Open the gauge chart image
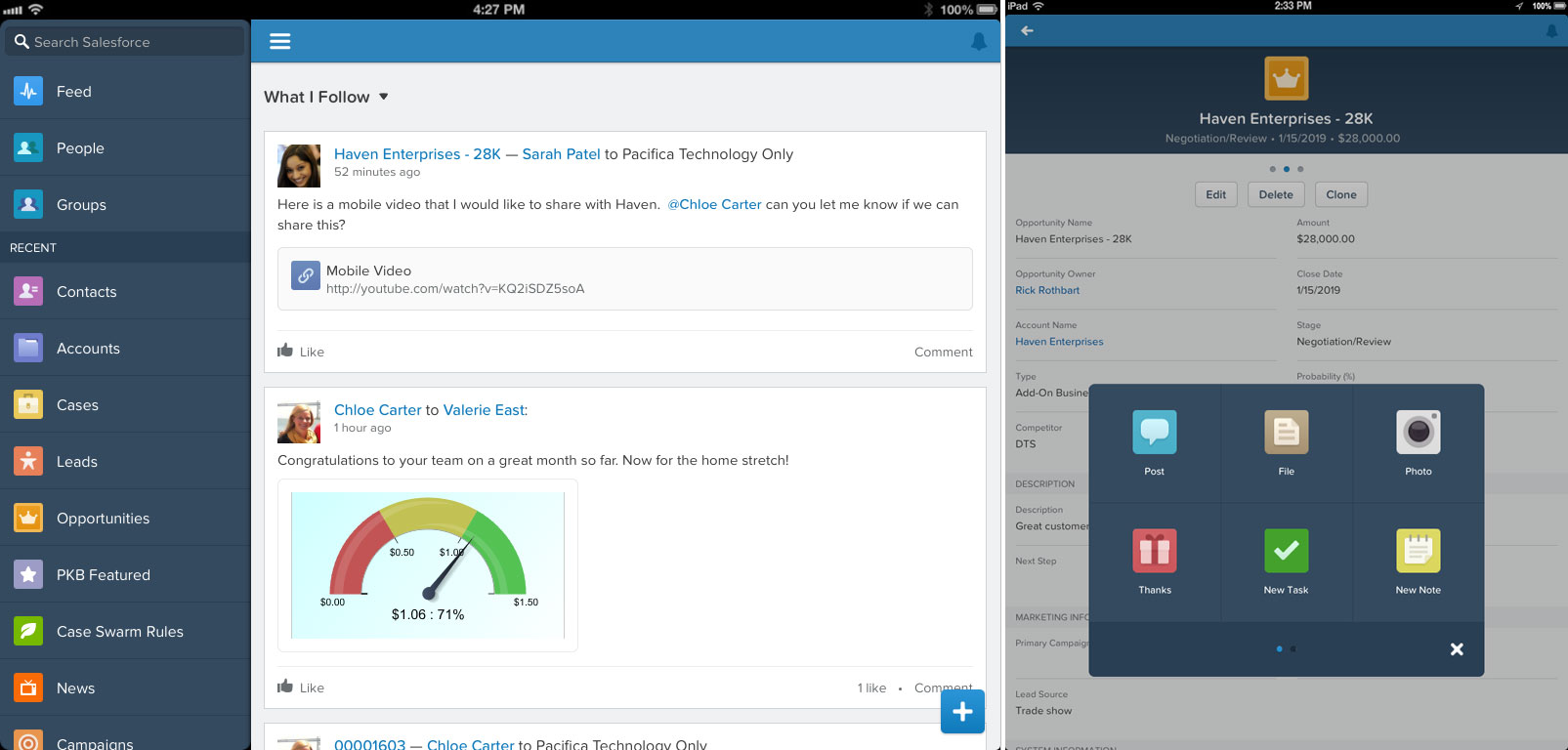The image size is (1568, 750). 428,565
